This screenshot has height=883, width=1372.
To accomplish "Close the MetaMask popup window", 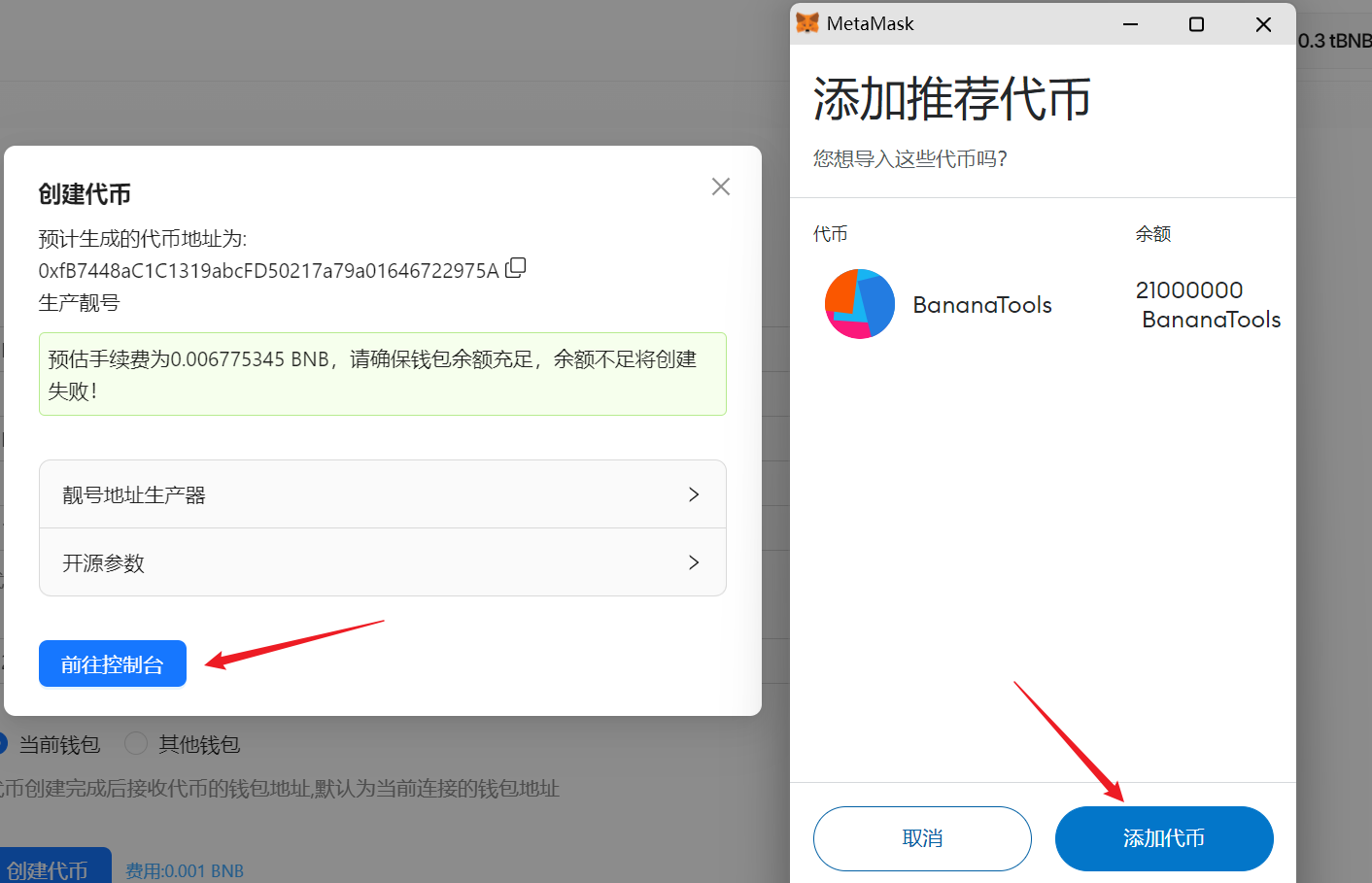I will click(x=1263, y=24).
